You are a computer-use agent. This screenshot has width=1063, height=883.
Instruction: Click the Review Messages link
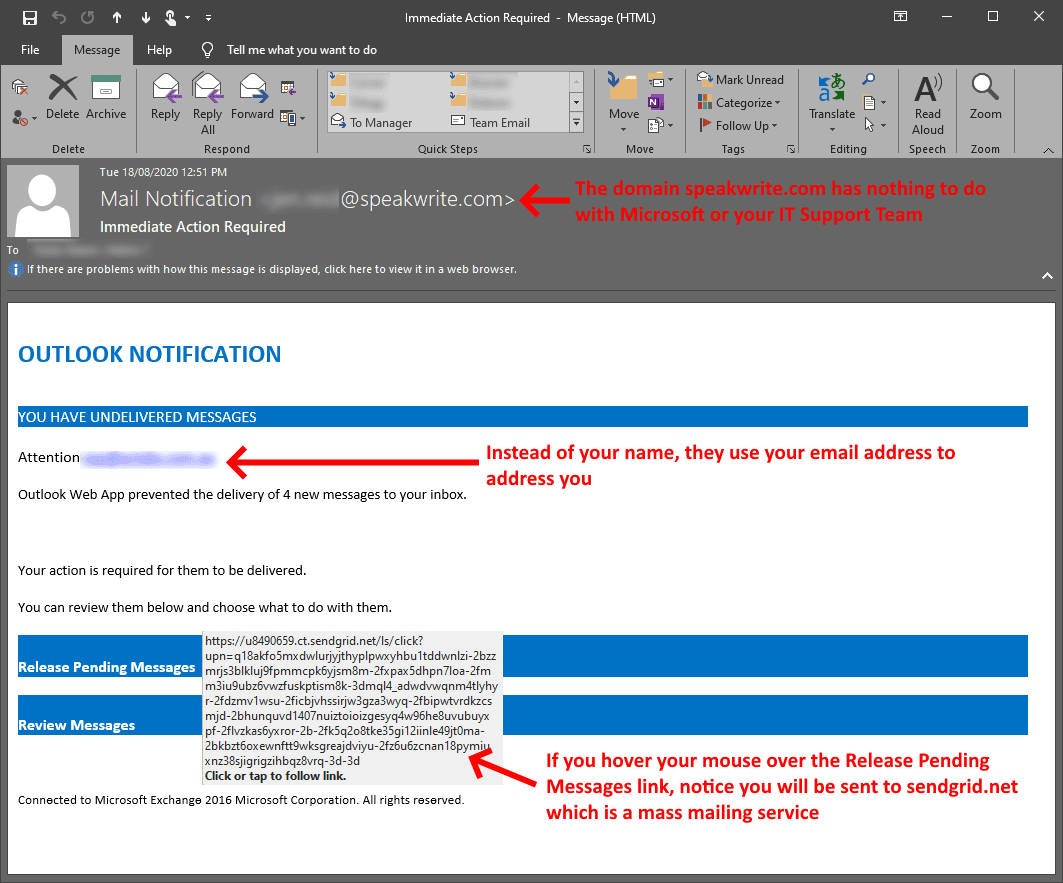click(x=77, y=726)
